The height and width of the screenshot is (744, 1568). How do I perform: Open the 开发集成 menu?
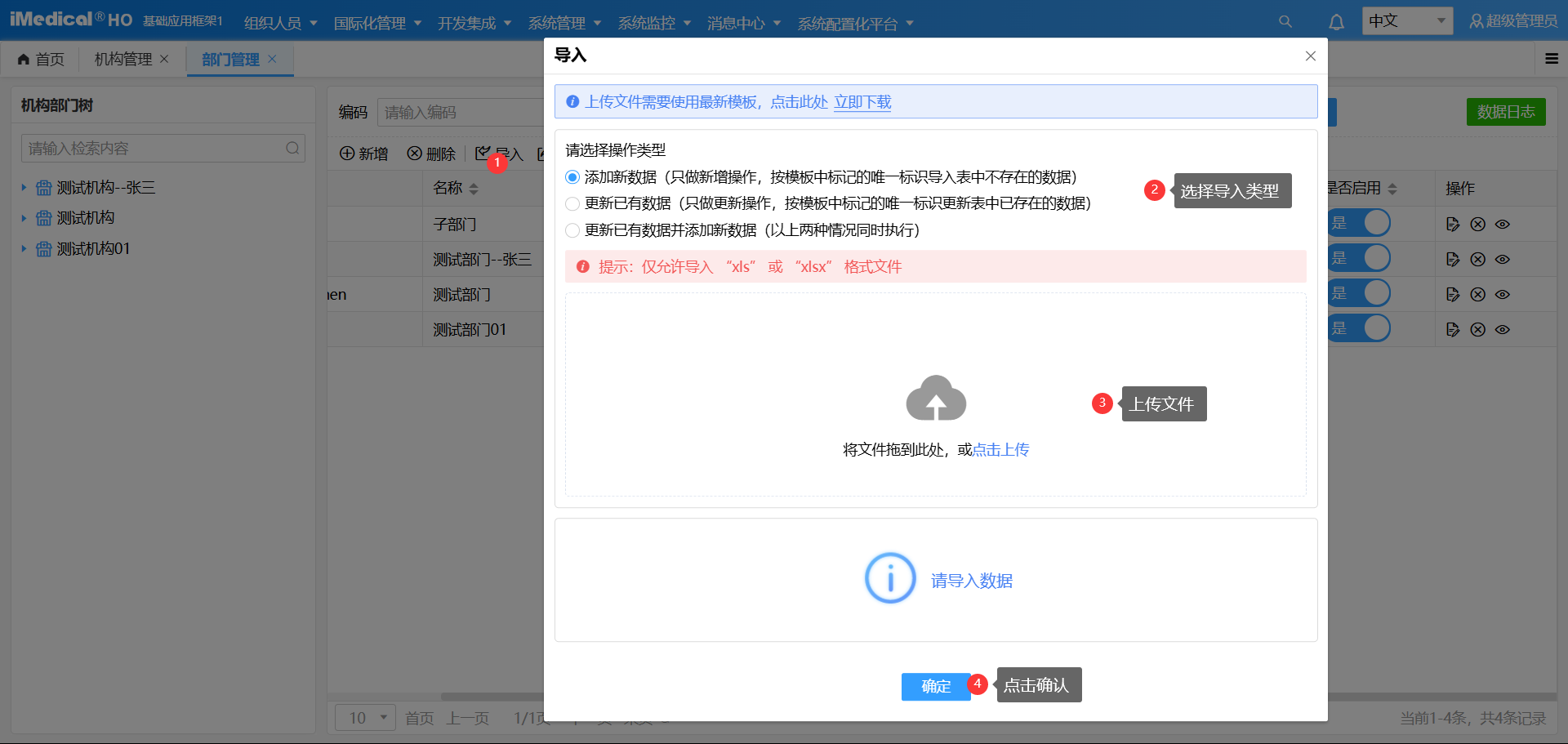click(474, 23)
